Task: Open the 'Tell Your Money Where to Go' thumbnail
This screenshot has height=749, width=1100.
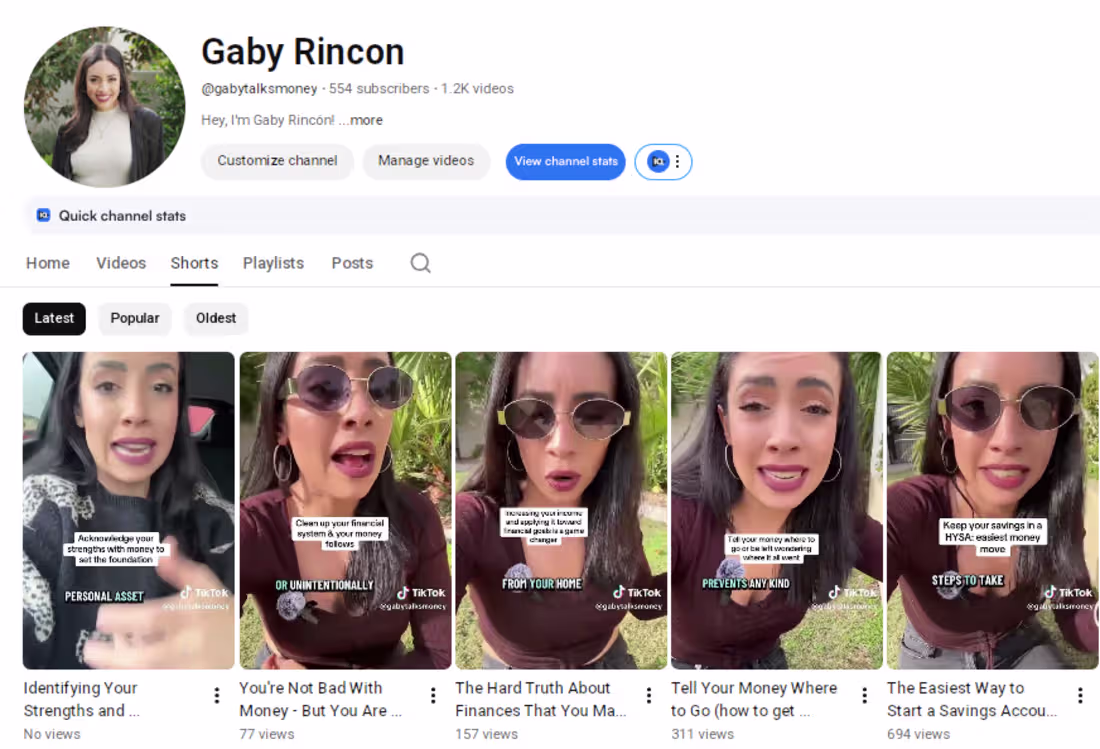Action: tap(777, 511)
